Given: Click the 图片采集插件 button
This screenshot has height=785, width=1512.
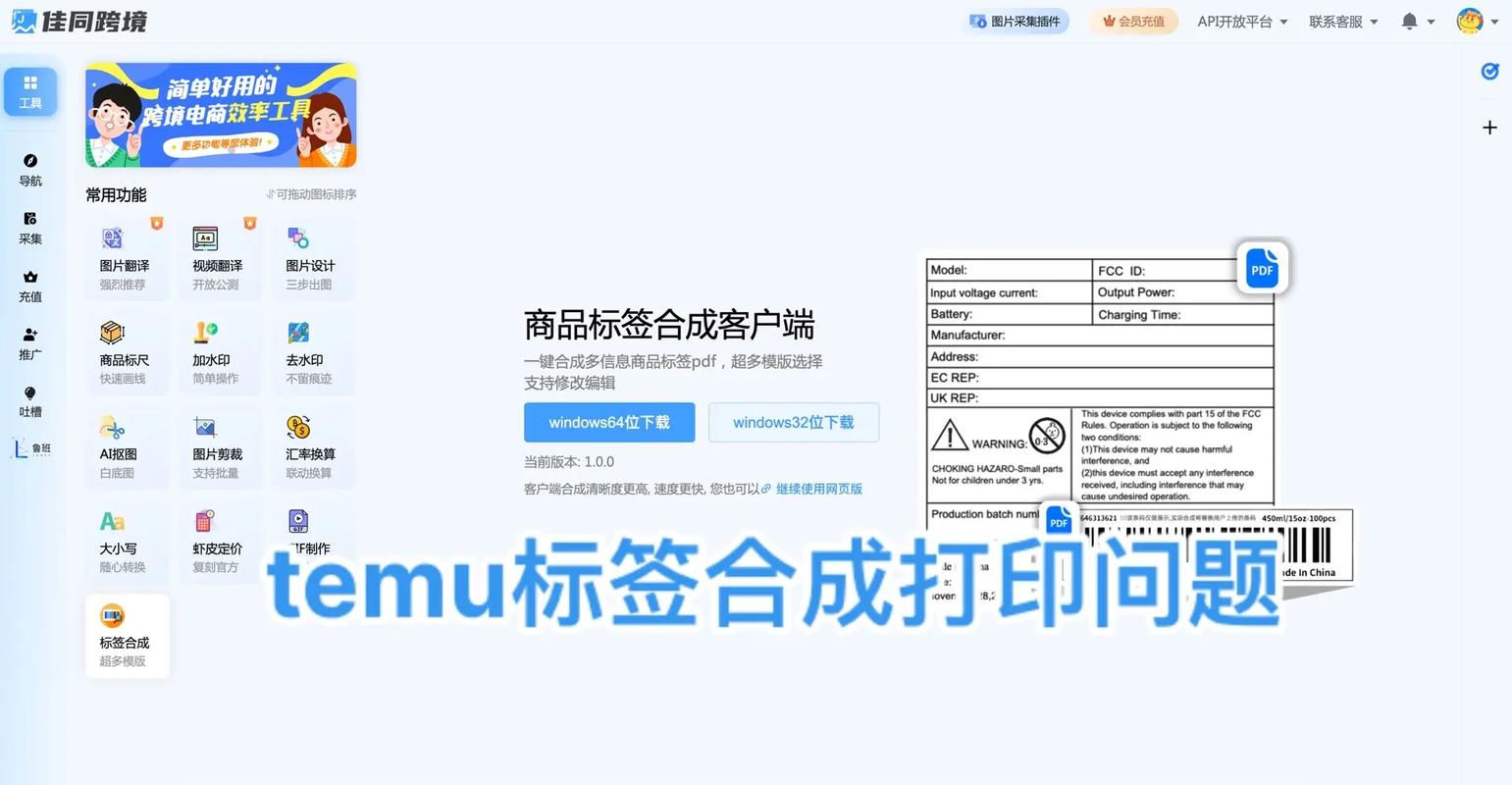Looking at the screenshot, I should coord(1015,21).
